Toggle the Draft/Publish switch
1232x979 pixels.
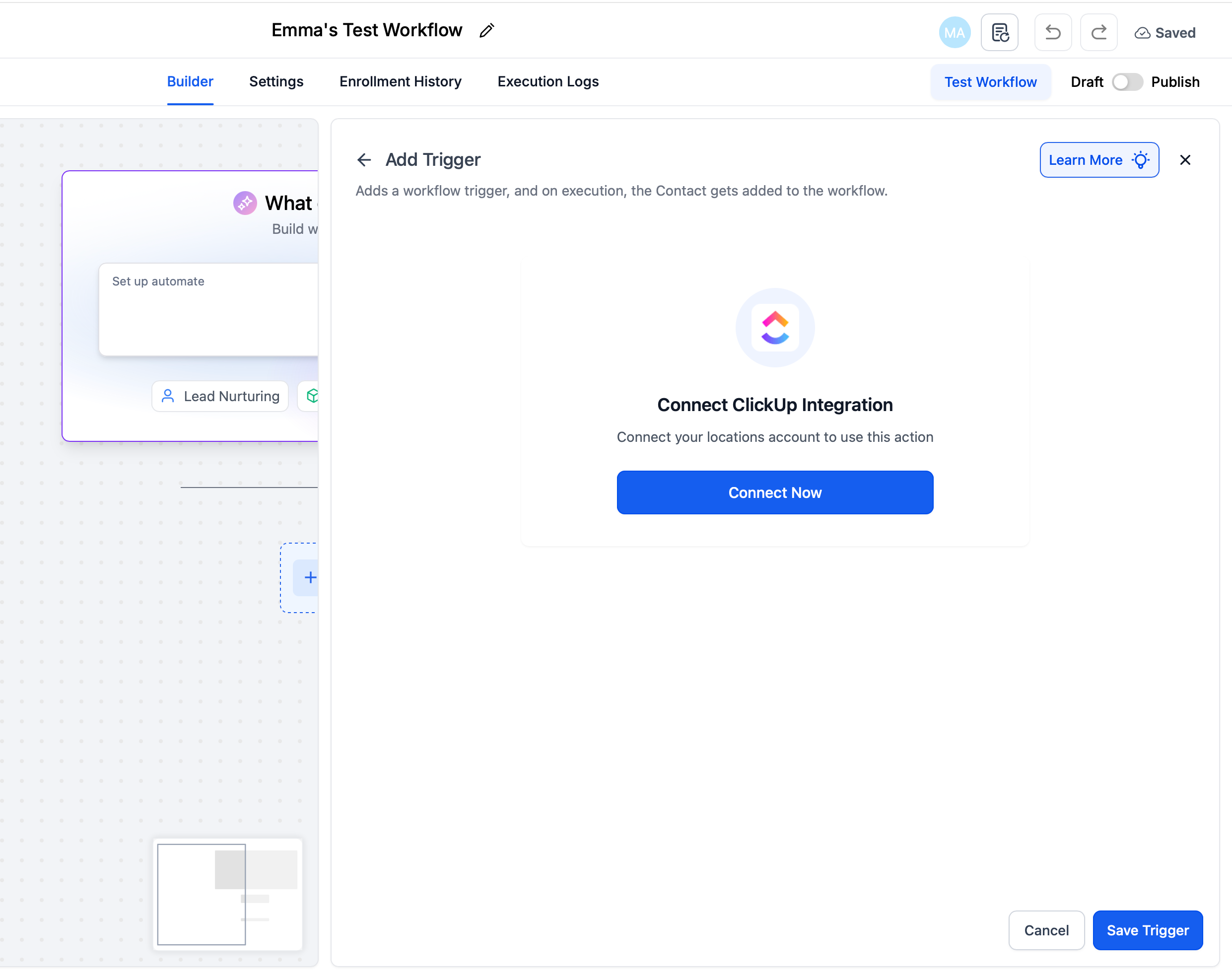(x=1126, y=82)
